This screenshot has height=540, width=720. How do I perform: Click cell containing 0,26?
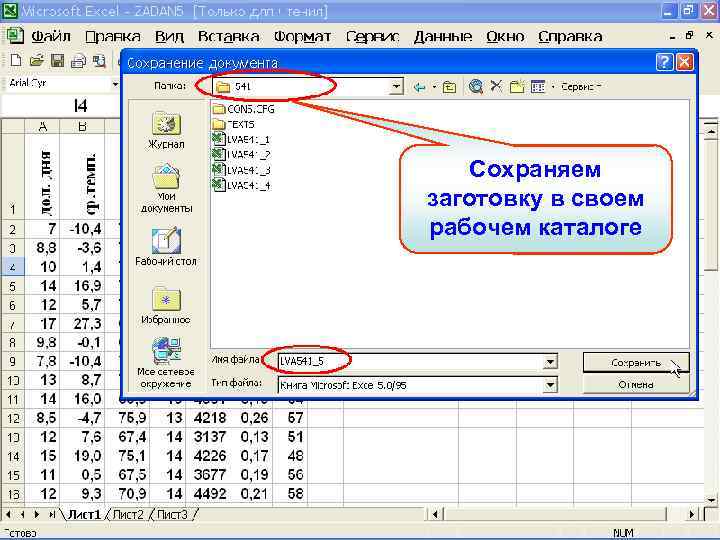point(251,418)
